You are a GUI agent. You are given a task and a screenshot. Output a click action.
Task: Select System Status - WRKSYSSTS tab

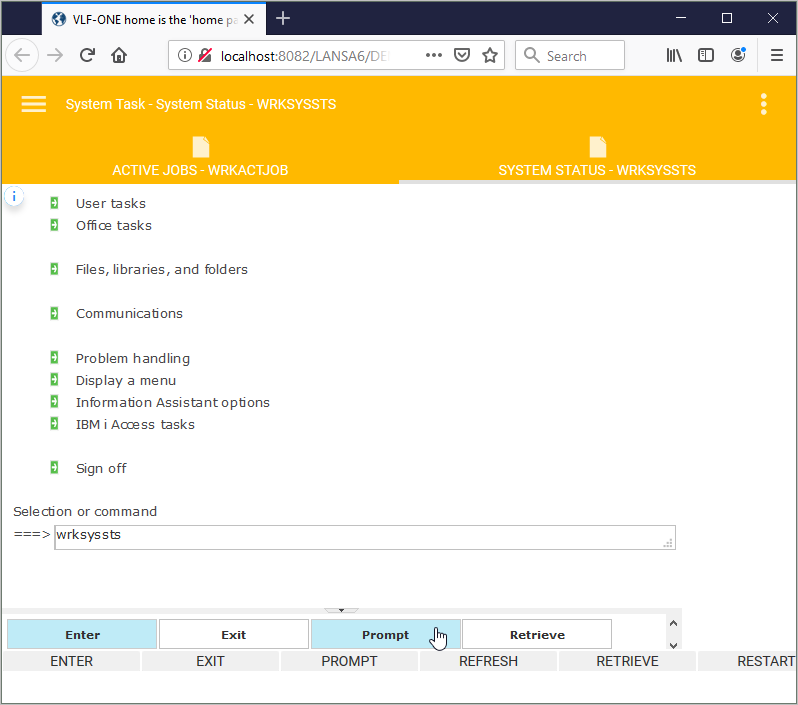point(597,158)
